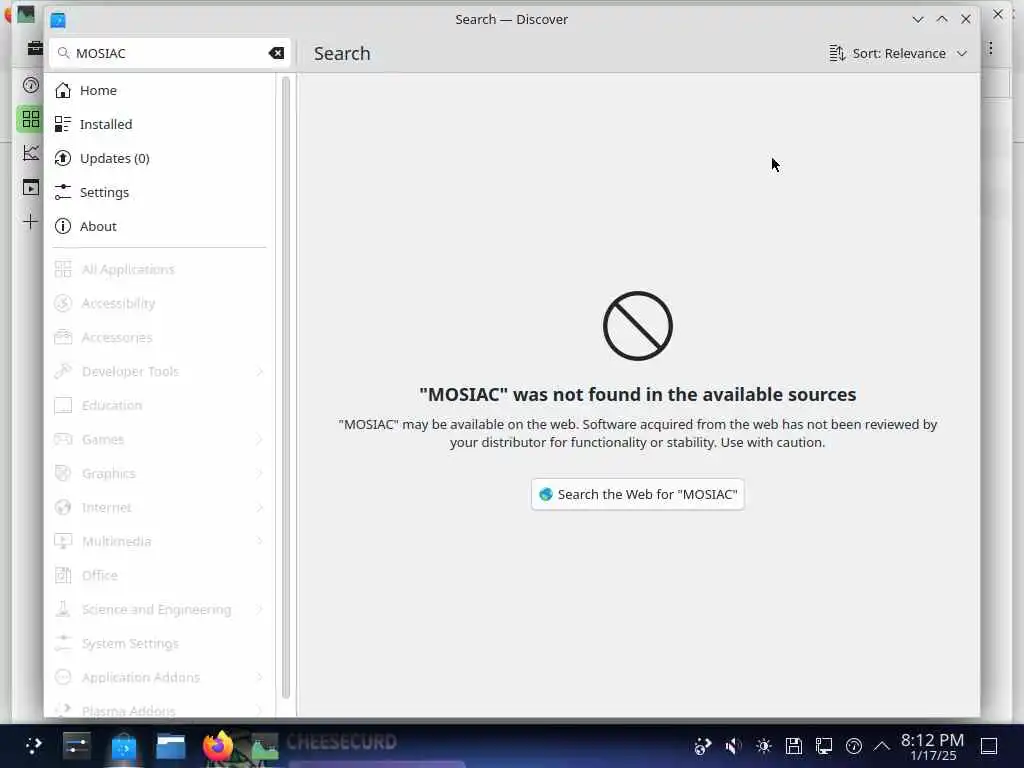Screen dimensions: 1024x768
Task: Launch Firefox from the taskbar
Action: 217,745
